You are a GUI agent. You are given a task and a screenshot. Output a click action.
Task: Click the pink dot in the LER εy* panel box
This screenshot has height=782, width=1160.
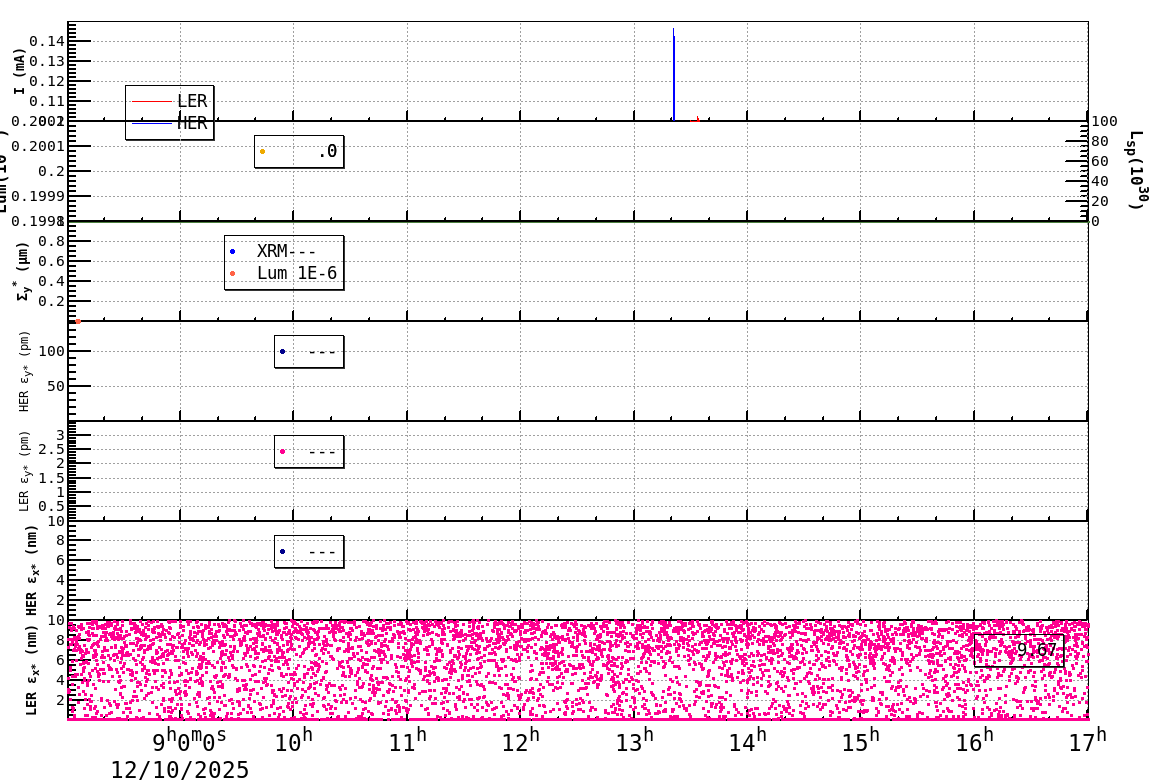pyautogui.click(x=283, y=450)
